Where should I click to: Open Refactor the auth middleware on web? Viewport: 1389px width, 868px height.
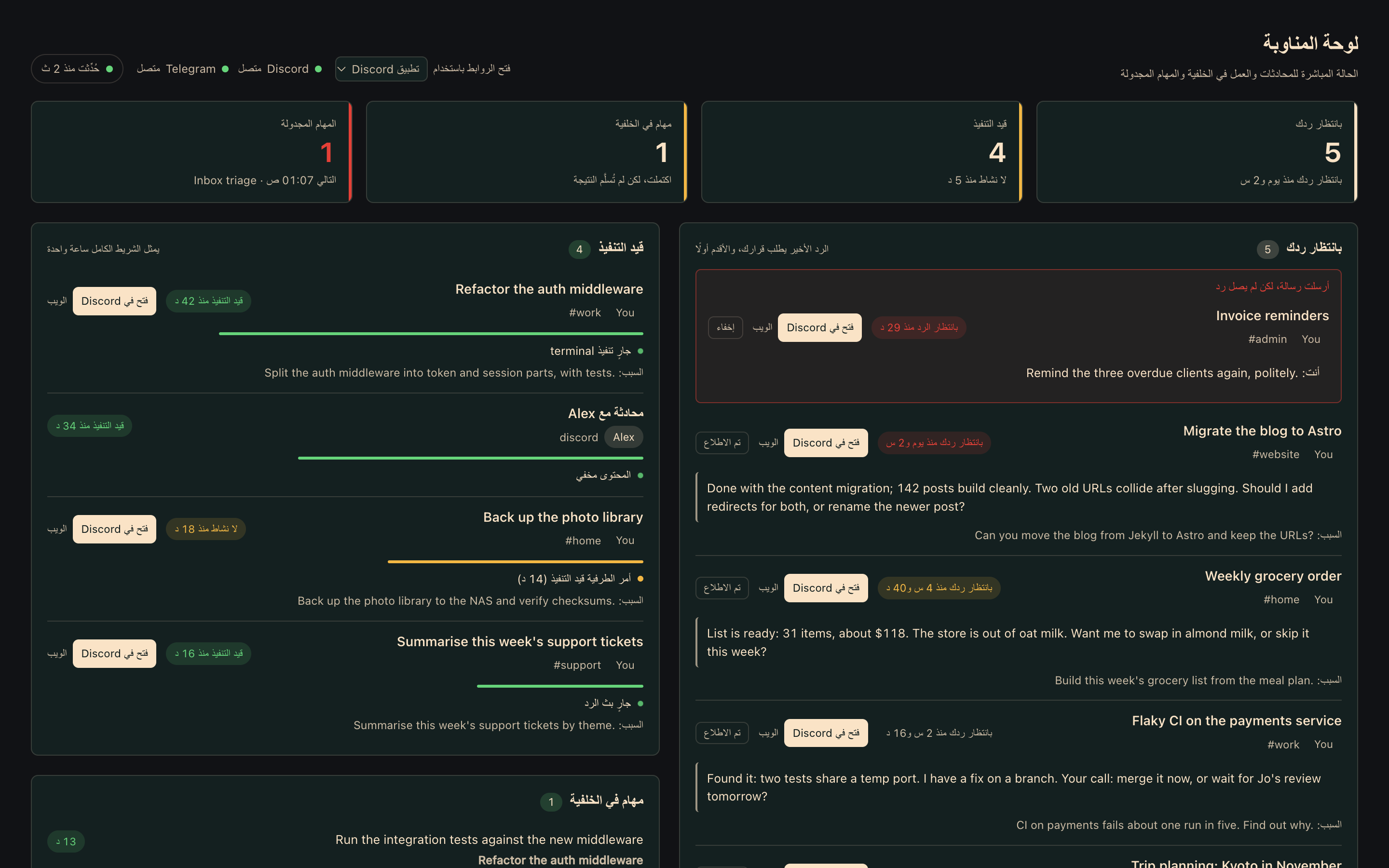[57, 301]
